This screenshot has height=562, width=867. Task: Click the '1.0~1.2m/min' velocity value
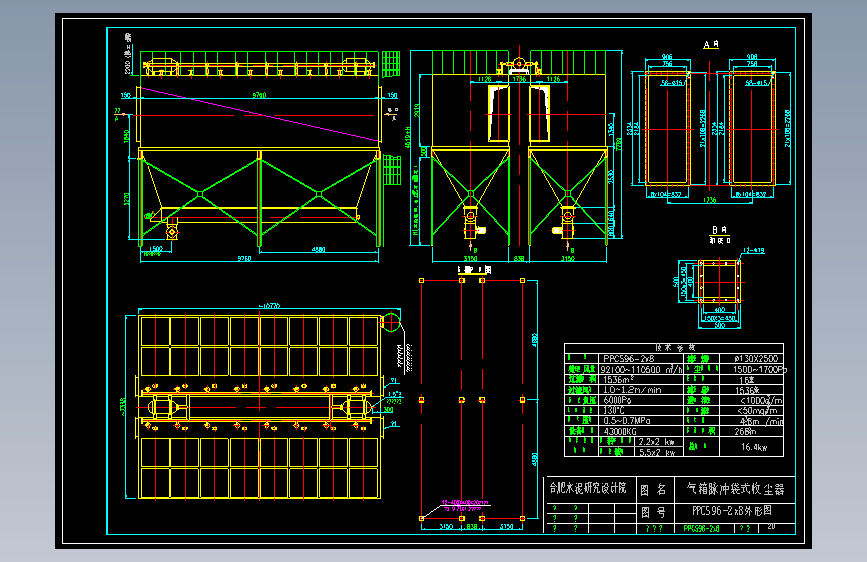632,390
